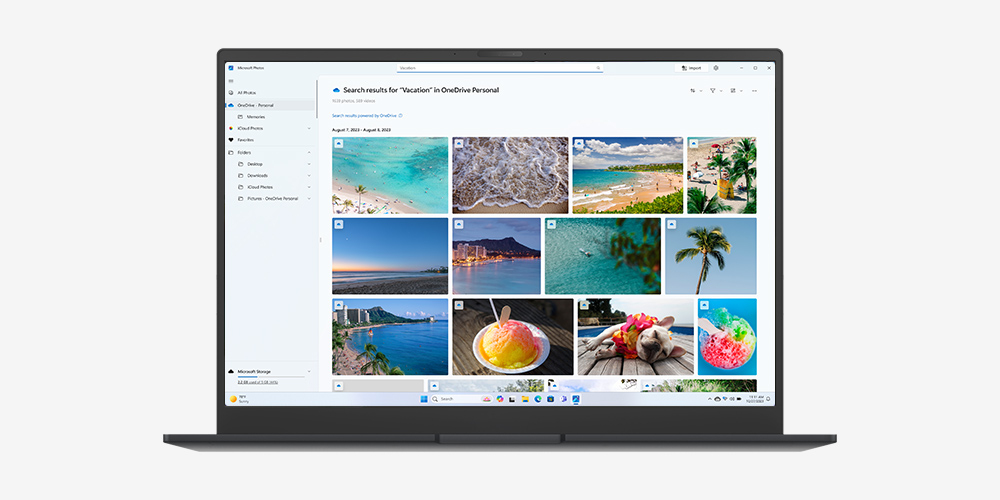Open the sandy beach with clouds photo
This screenshot has height=500, width=1000.
(x=628, y=175)
